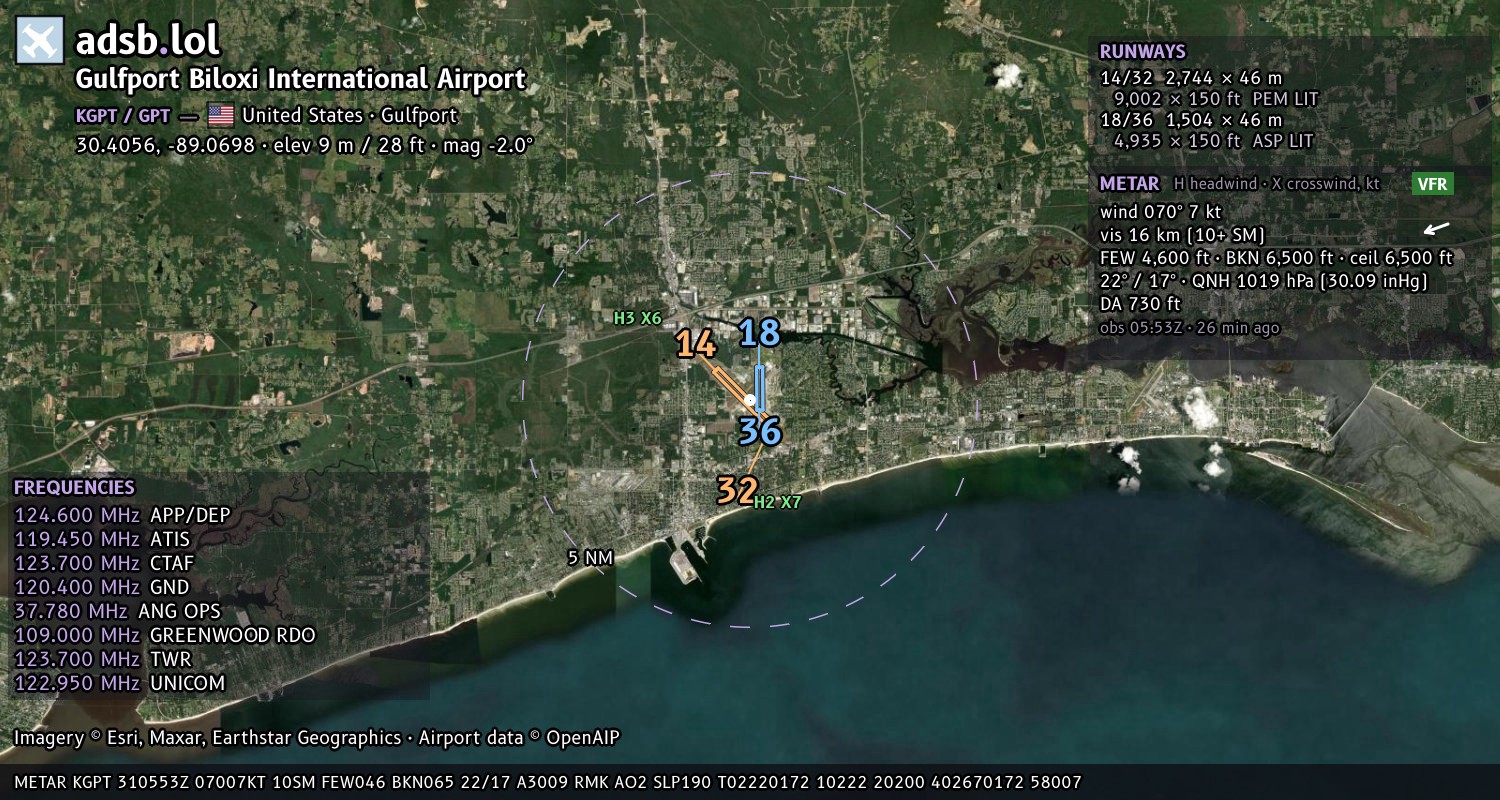Select runway 36 label on map
Viewport: 1500px width, 800px height.
tap(760, 431)
